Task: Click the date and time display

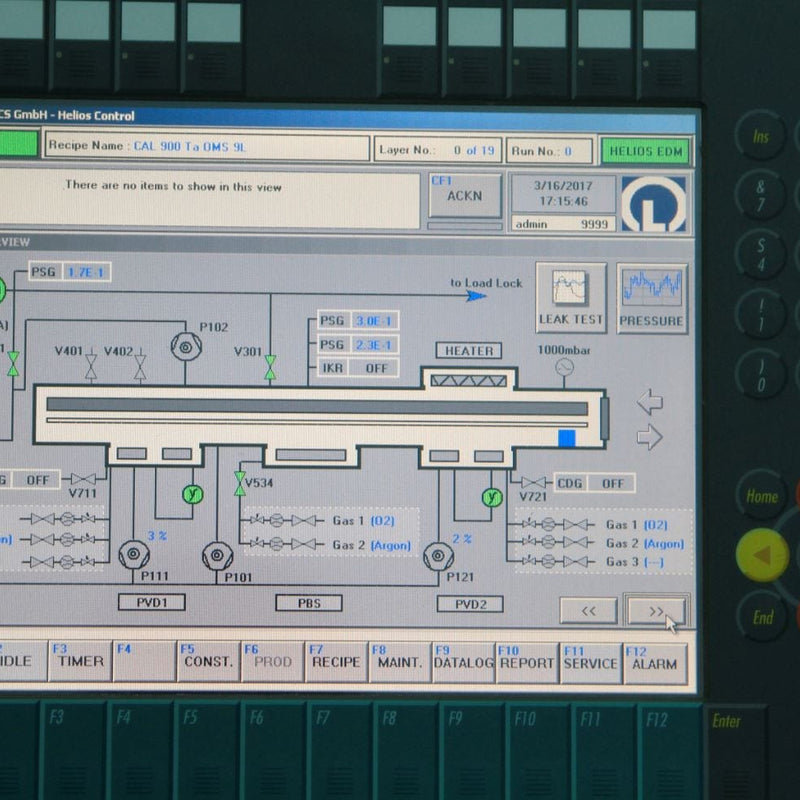Action: pos(563,193)
